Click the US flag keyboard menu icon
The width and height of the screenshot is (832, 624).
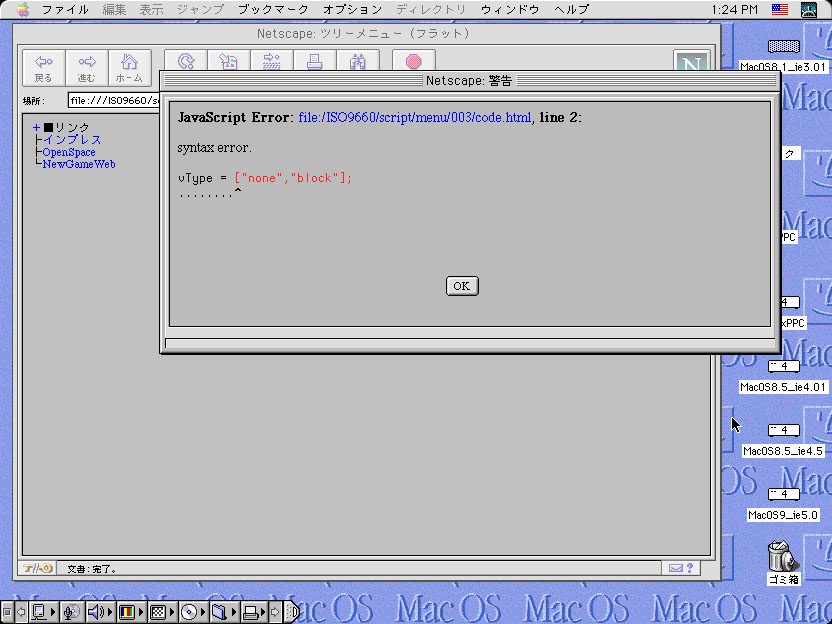(x=779, y=9)
